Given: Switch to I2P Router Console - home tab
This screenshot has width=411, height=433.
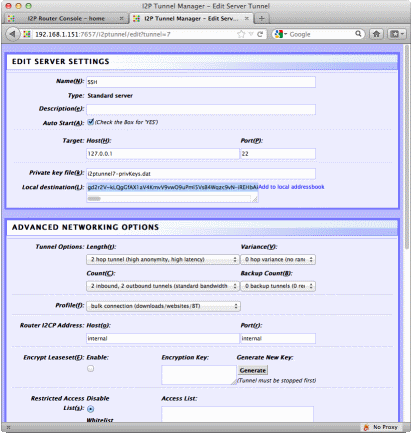Looking at the screenshot, I should (x=66, y=18).
